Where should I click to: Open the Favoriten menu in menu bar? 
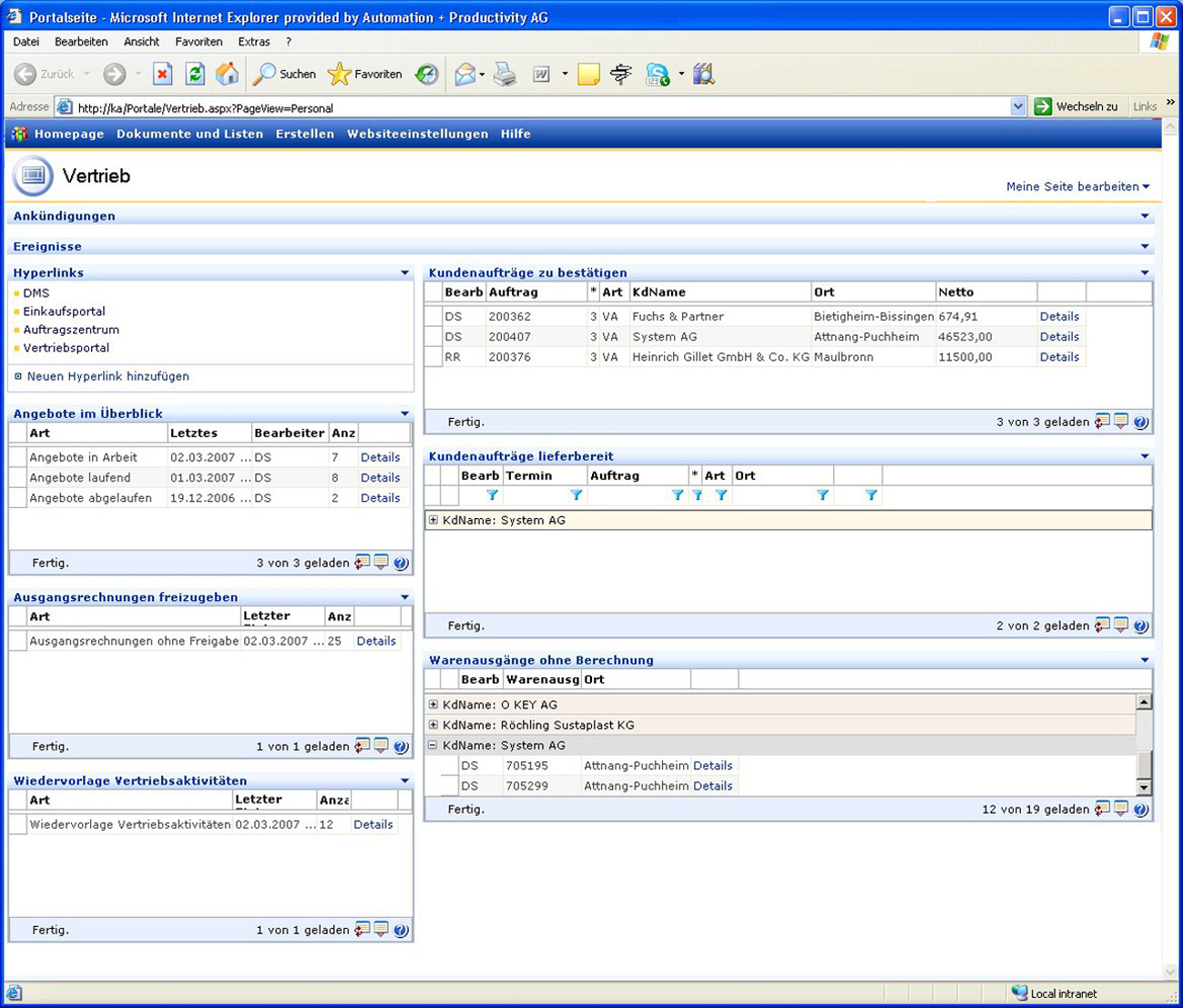click(199, 42)
